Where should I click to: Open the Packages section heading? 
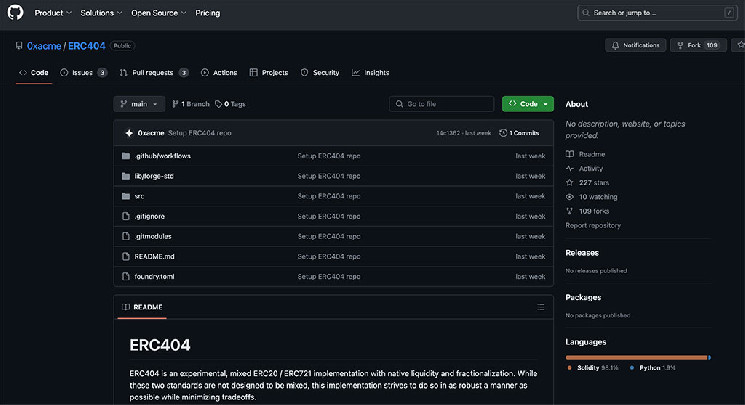point(583,298)
